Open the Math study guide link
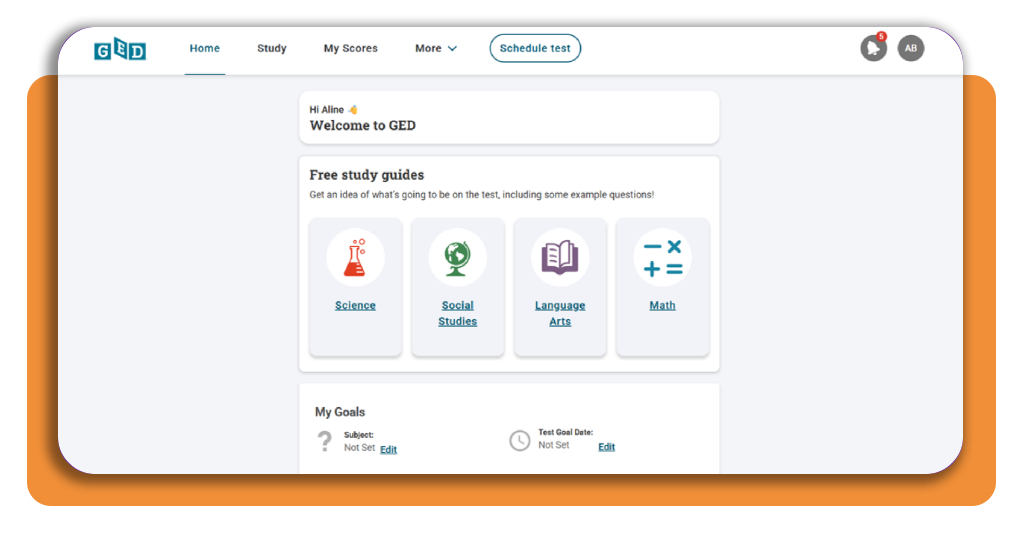 [x=662, y=306]
